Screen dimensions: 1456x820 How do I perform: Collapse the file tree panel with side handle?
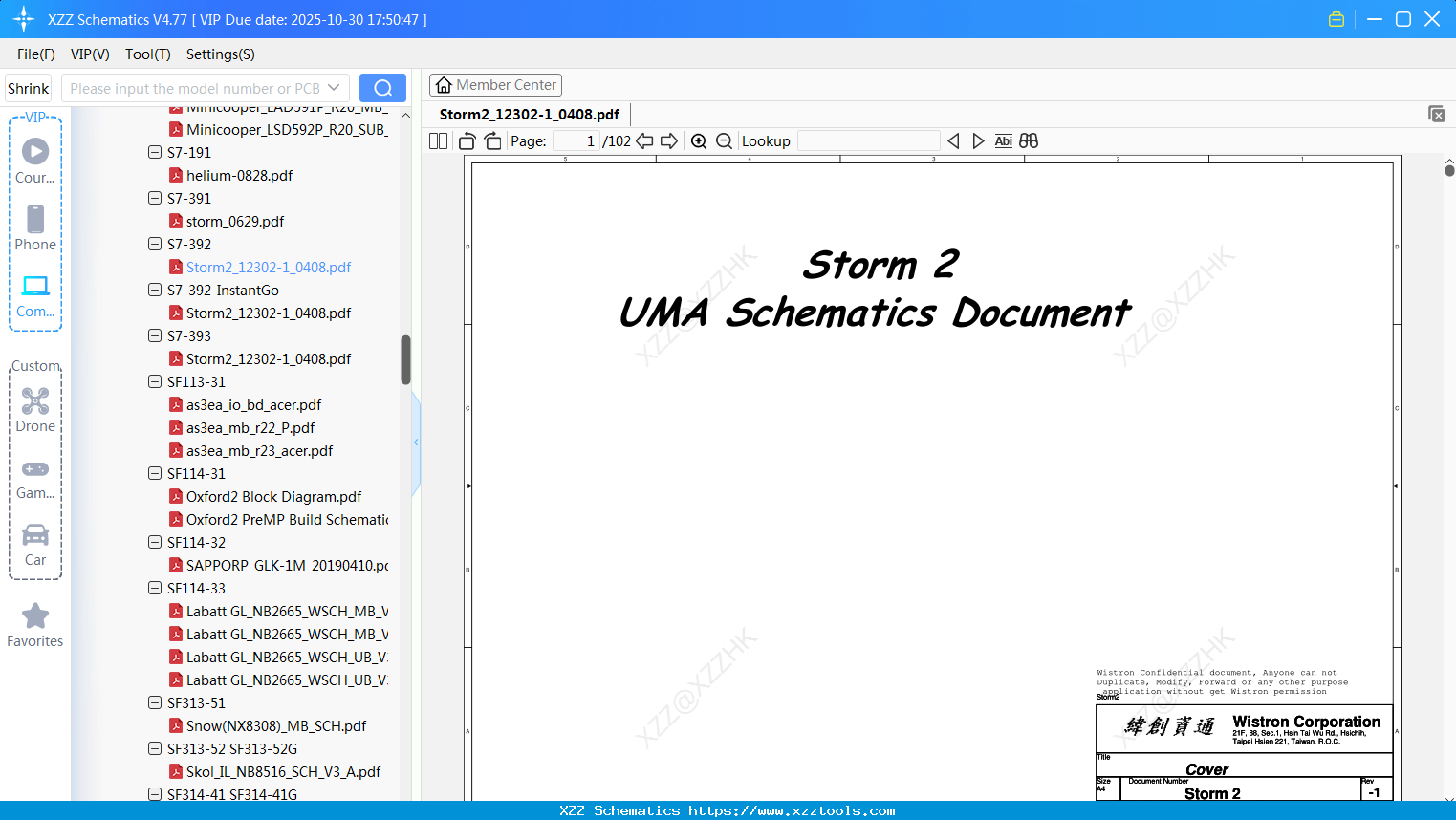tap(416, 442)
